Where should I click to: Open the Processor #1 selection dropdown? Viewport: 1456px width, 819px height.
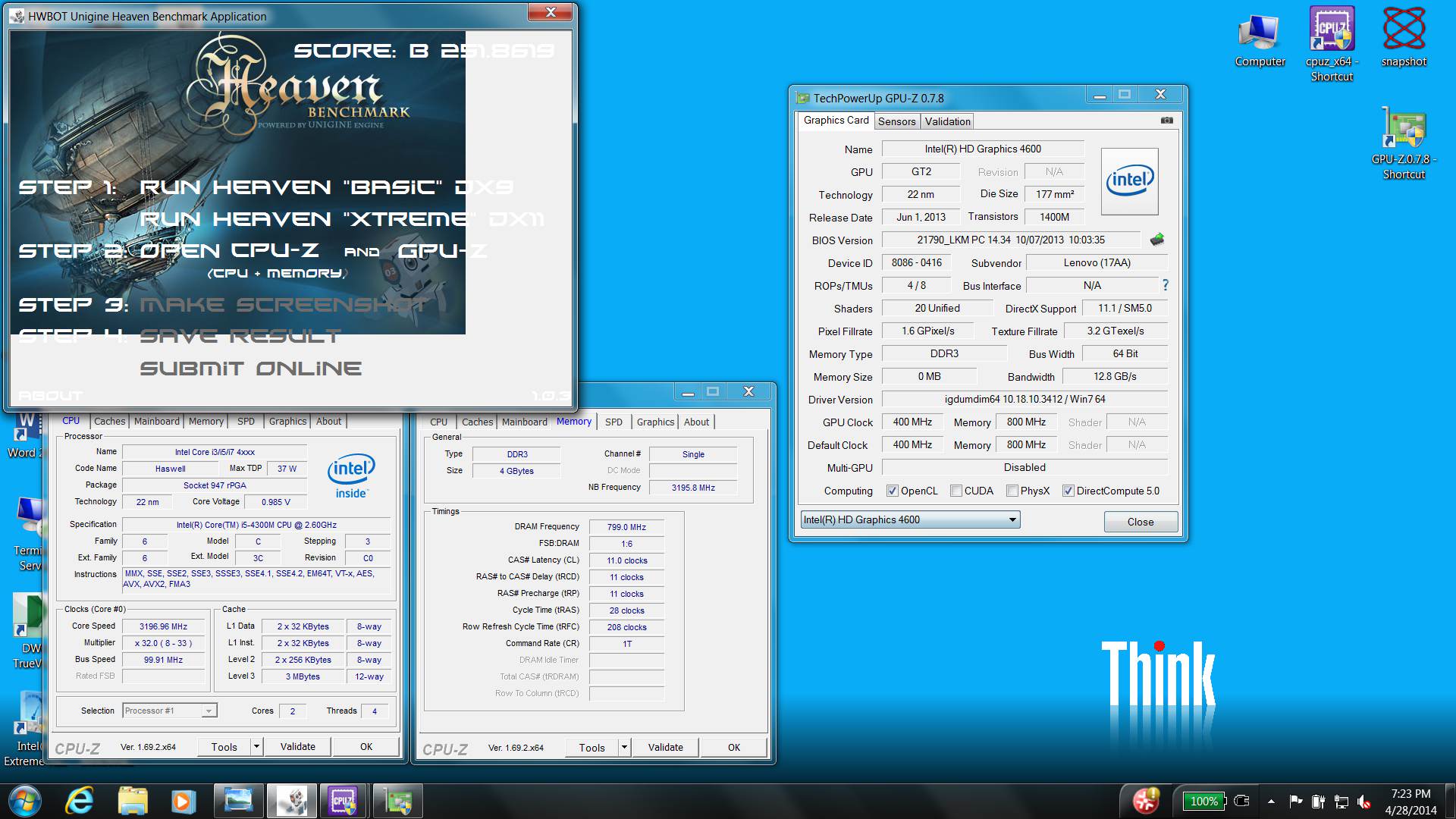170,711
